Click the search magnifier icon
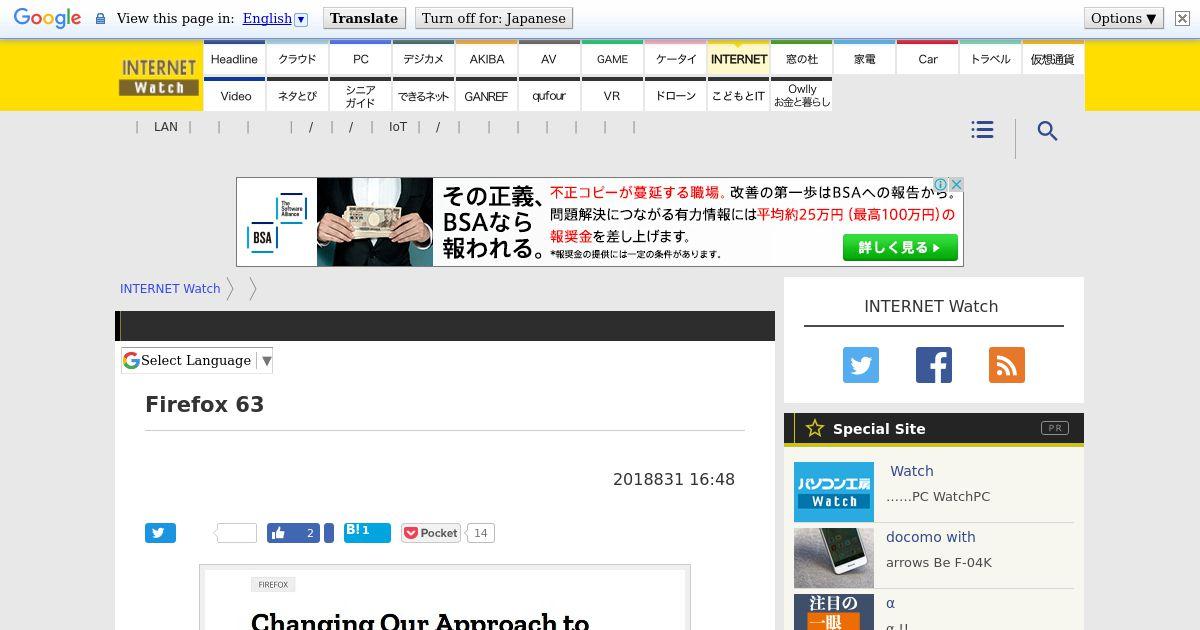This screenshot has width=1200, height=630. point(1047,131)
